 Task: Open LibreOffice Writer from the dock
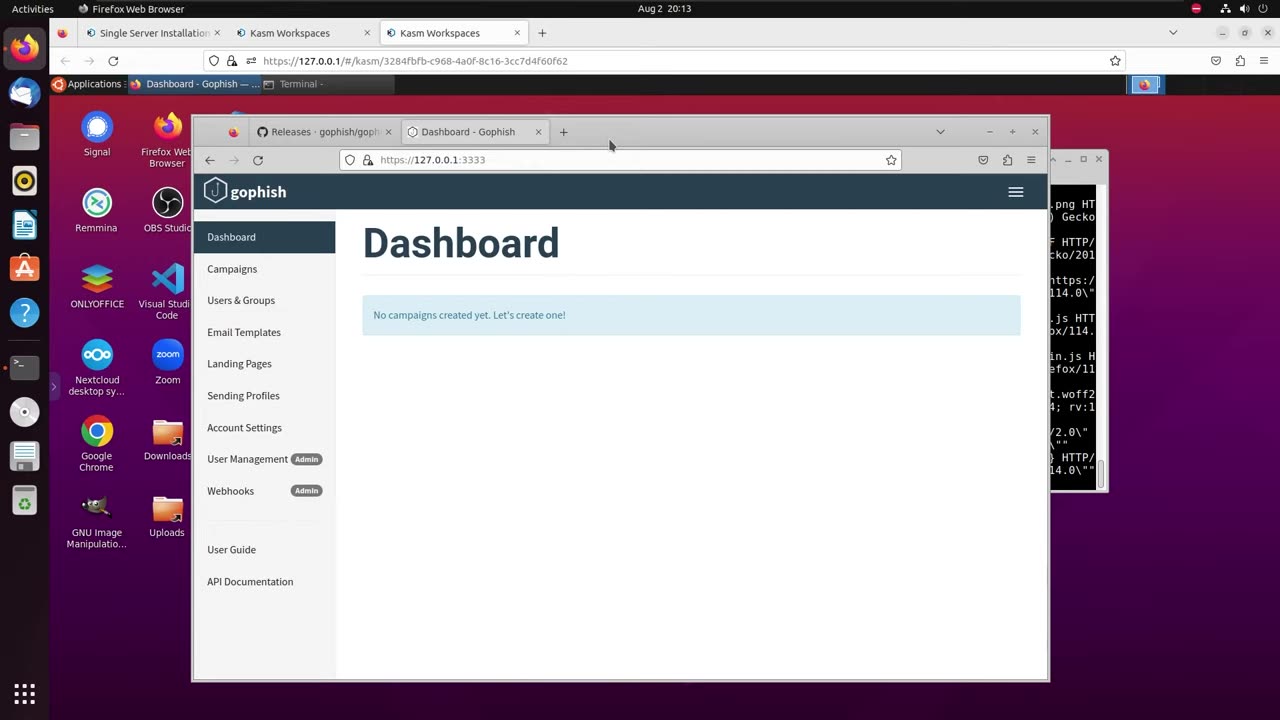(x=24, y=225)
